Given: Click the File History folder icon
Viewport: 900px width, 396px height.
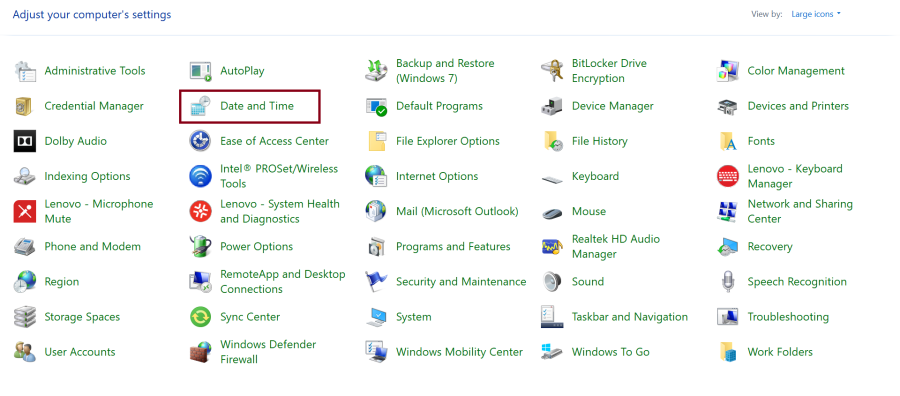Looking at the screenshot, I should tap(552, 141).
